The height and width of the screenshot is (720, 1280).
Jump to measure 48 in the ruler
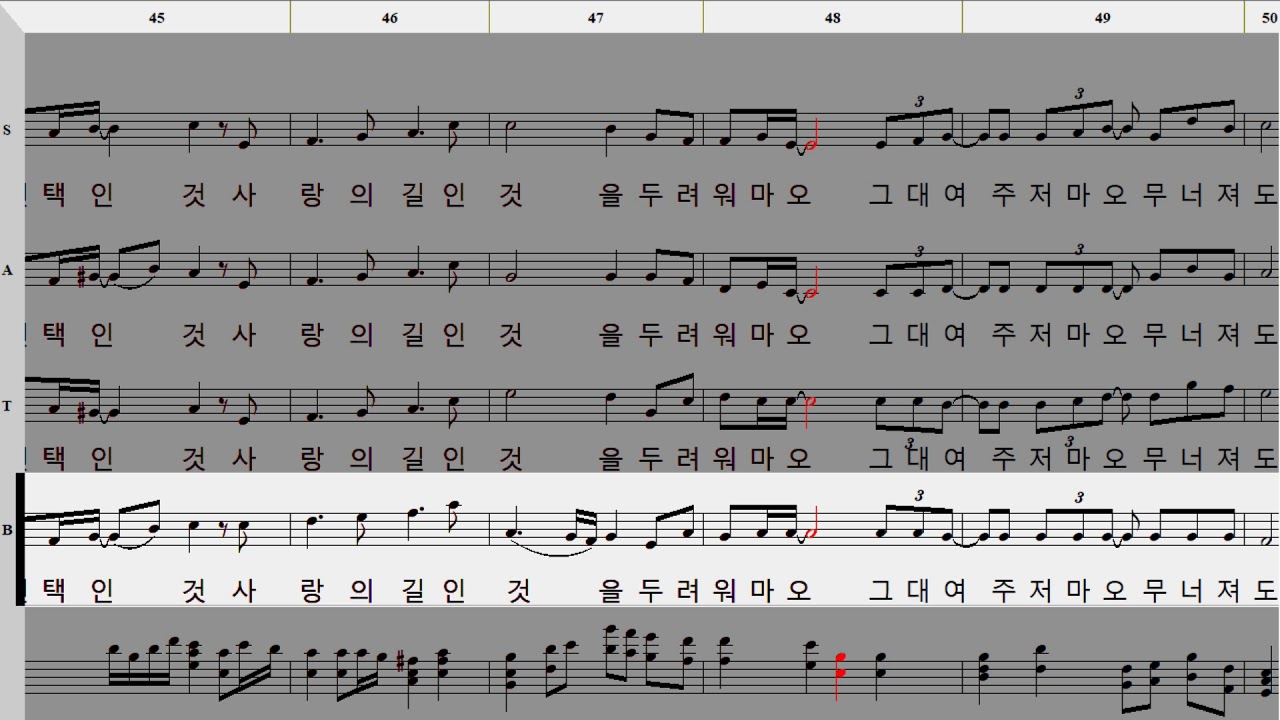[x=833, y=17]
